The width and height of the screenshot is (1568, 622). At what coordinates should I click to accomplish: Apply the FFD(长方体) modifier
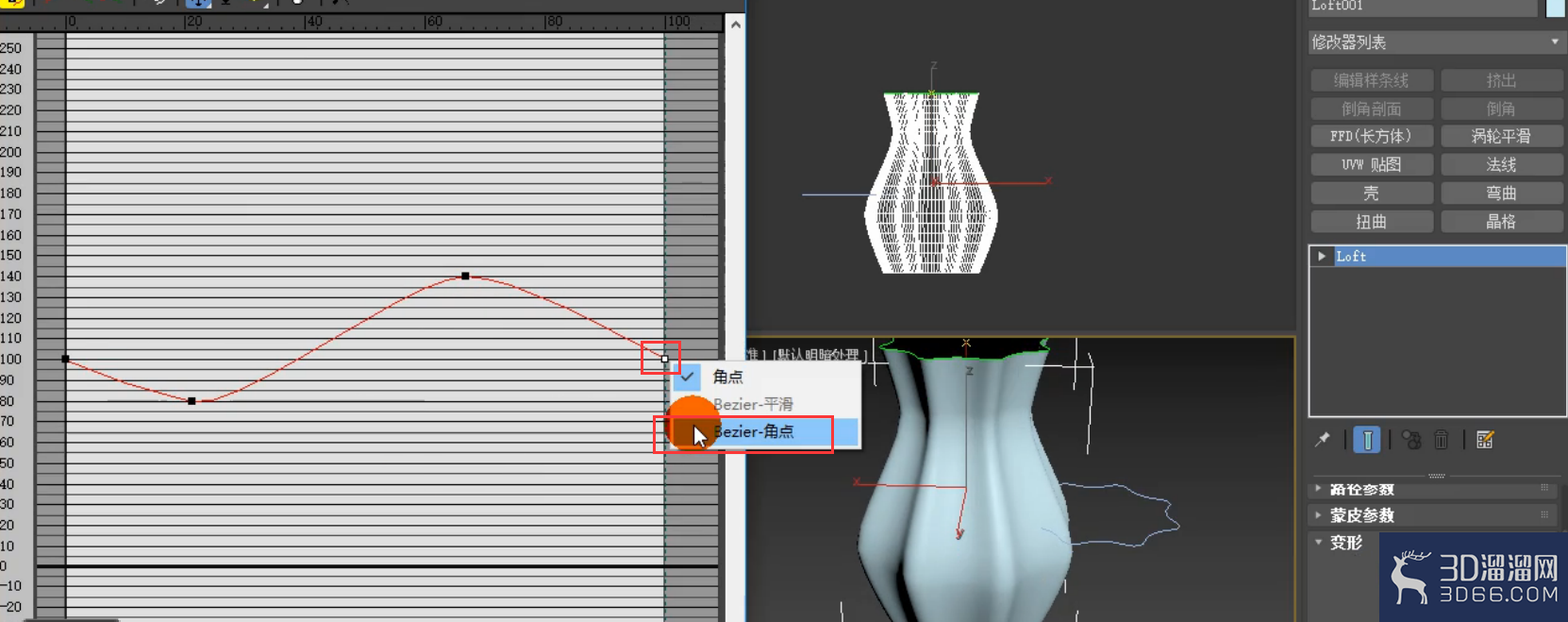pyautogui.click(x=1372, y=136)
